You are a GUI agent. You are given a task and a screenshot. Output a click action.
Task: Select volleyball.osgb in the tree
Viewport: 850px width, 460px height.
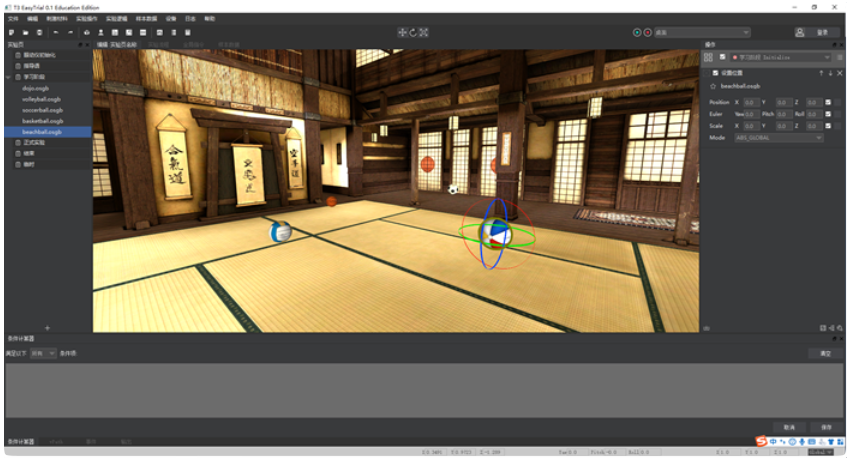pyautogui.click(x=41, y=98)
